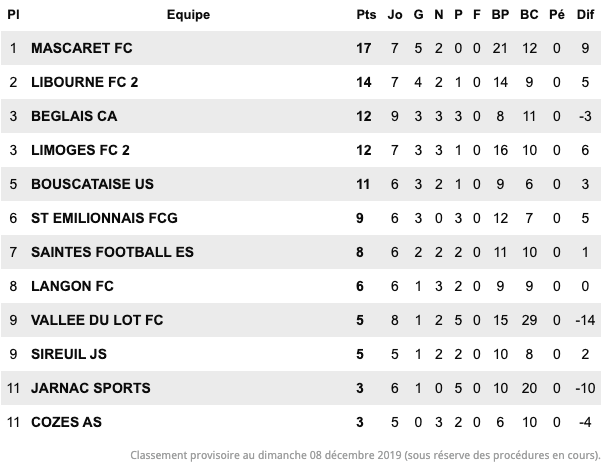Click the Classement provisoire footnote text

click(x=365, y=455)
